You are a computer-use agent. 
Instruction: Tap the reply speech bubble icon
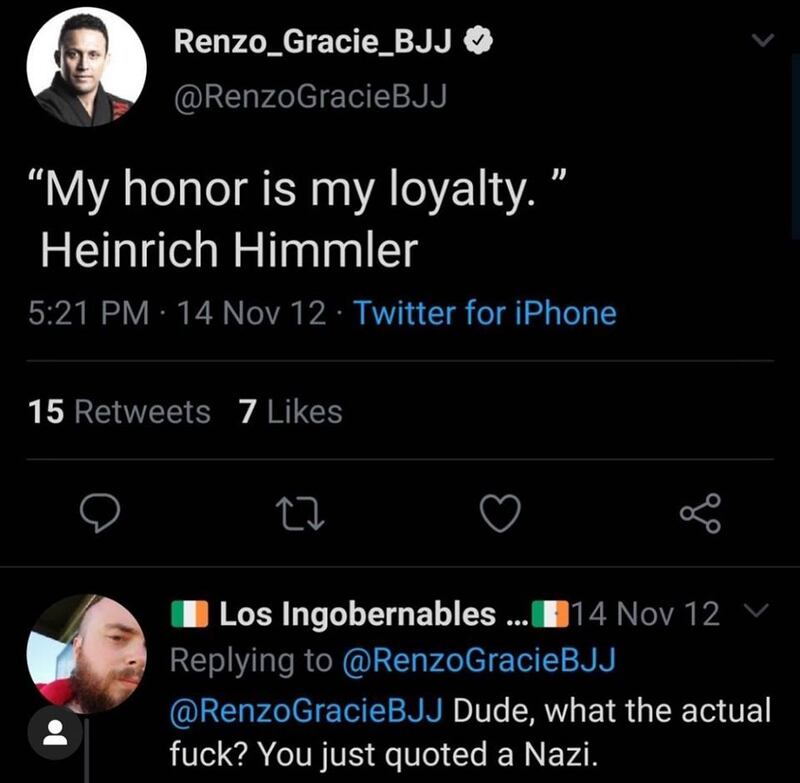[x=100, y=514]
